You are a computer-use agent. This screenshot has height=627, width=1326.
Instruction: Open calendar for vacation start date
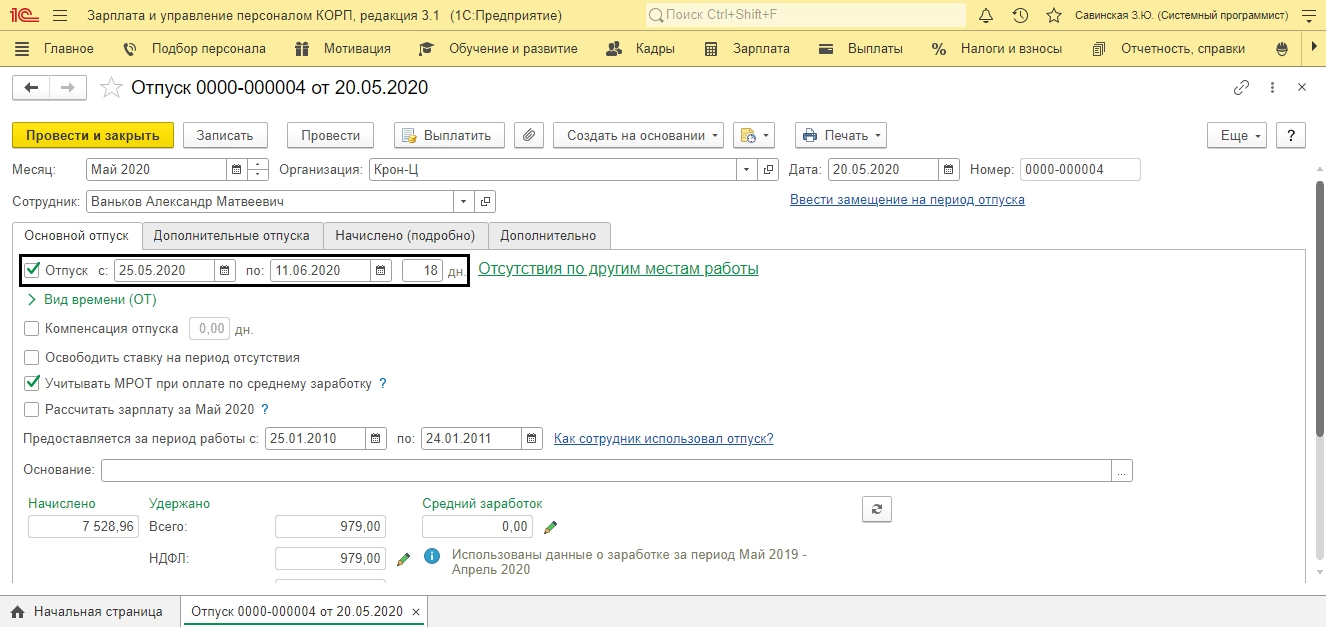point(225,270)
